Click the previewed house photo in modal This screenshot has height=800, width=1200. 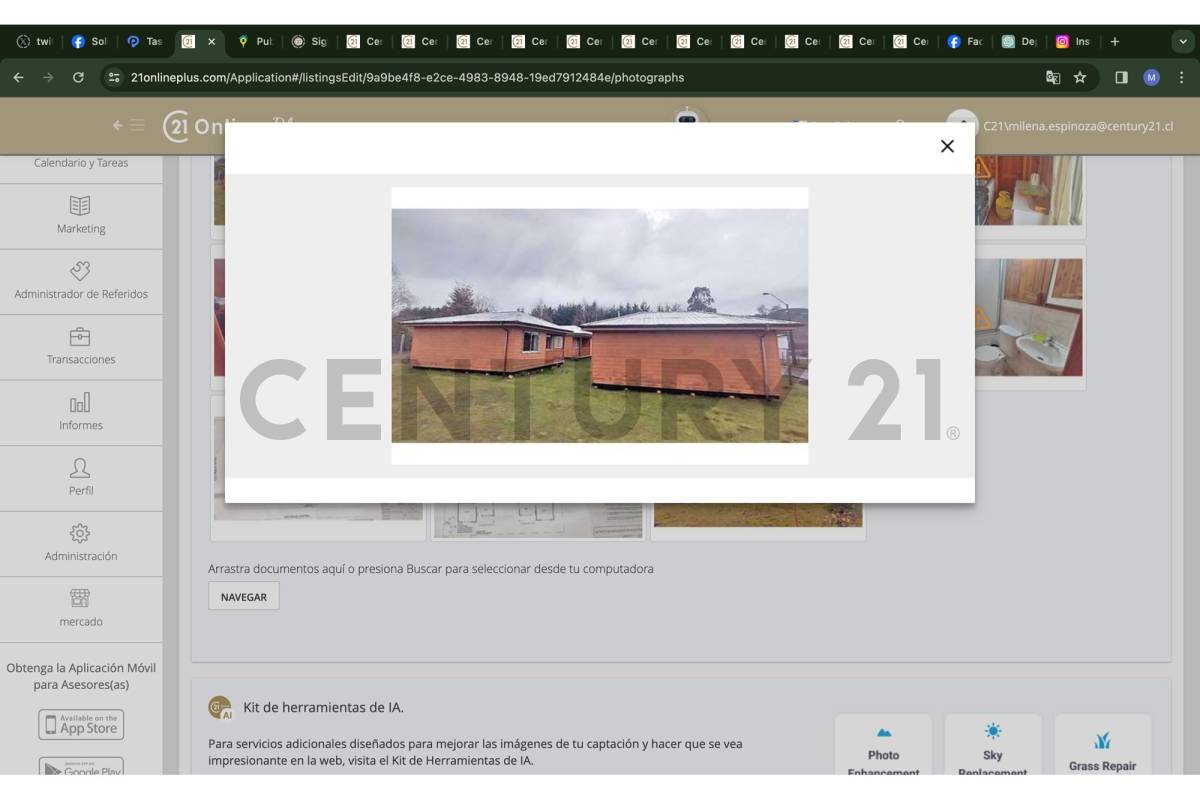[600, 325]
